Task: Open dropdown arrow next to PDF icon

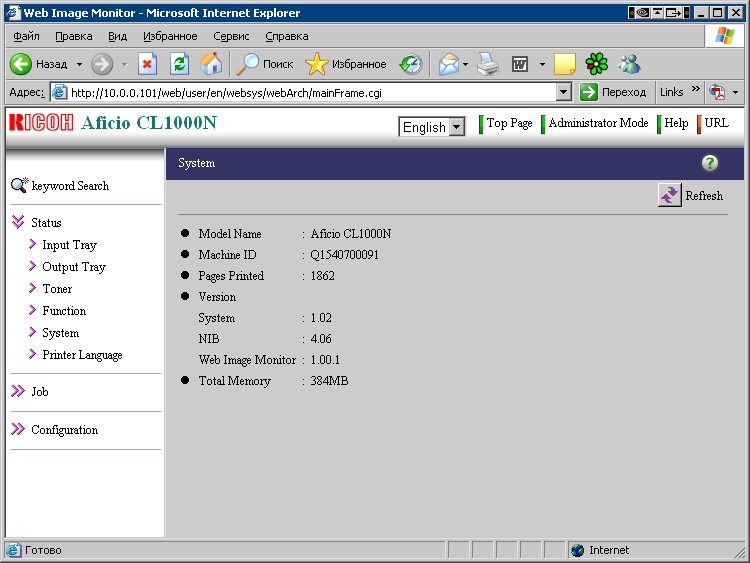Action: click(735, 92)
